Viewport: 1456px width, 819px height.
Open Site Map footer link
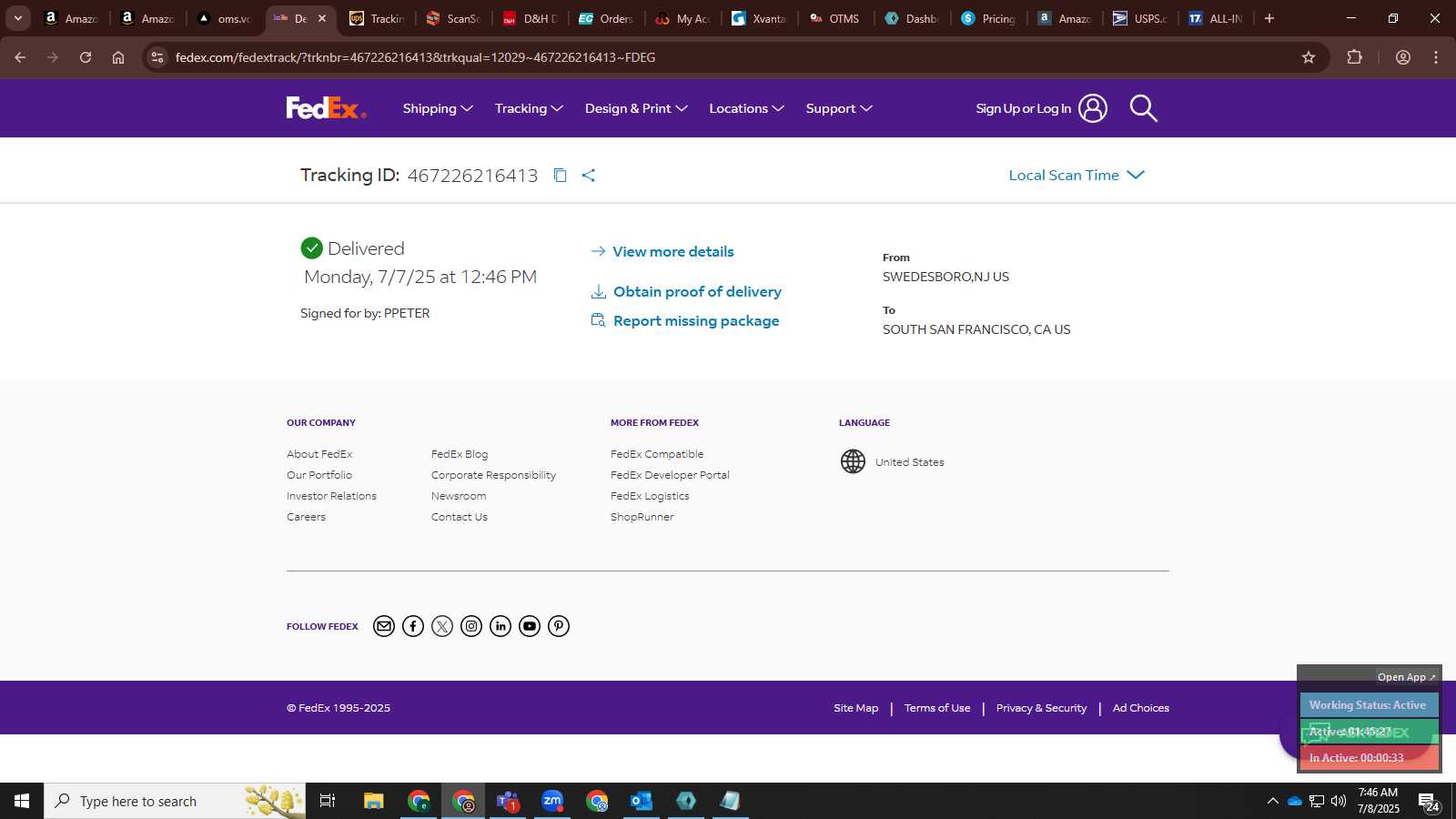856,708
